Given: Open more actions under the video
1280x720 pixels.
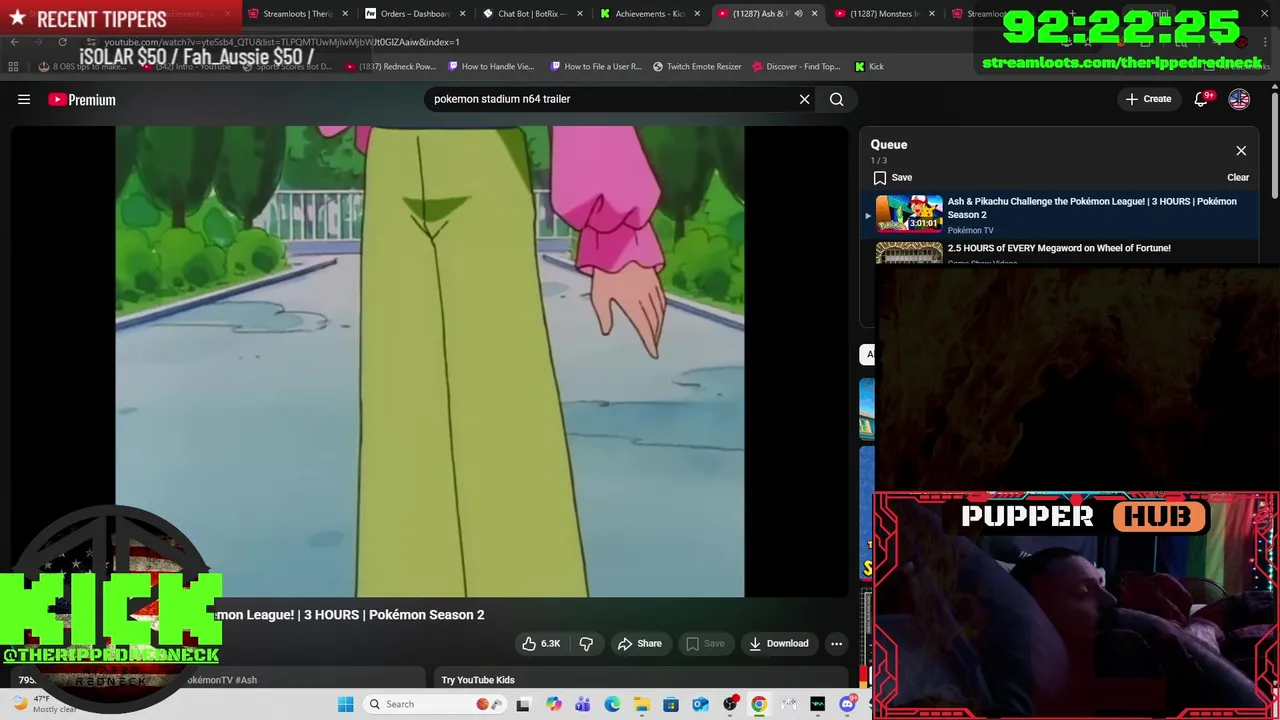Looking at the screenshot, I should tap(836, 644).
